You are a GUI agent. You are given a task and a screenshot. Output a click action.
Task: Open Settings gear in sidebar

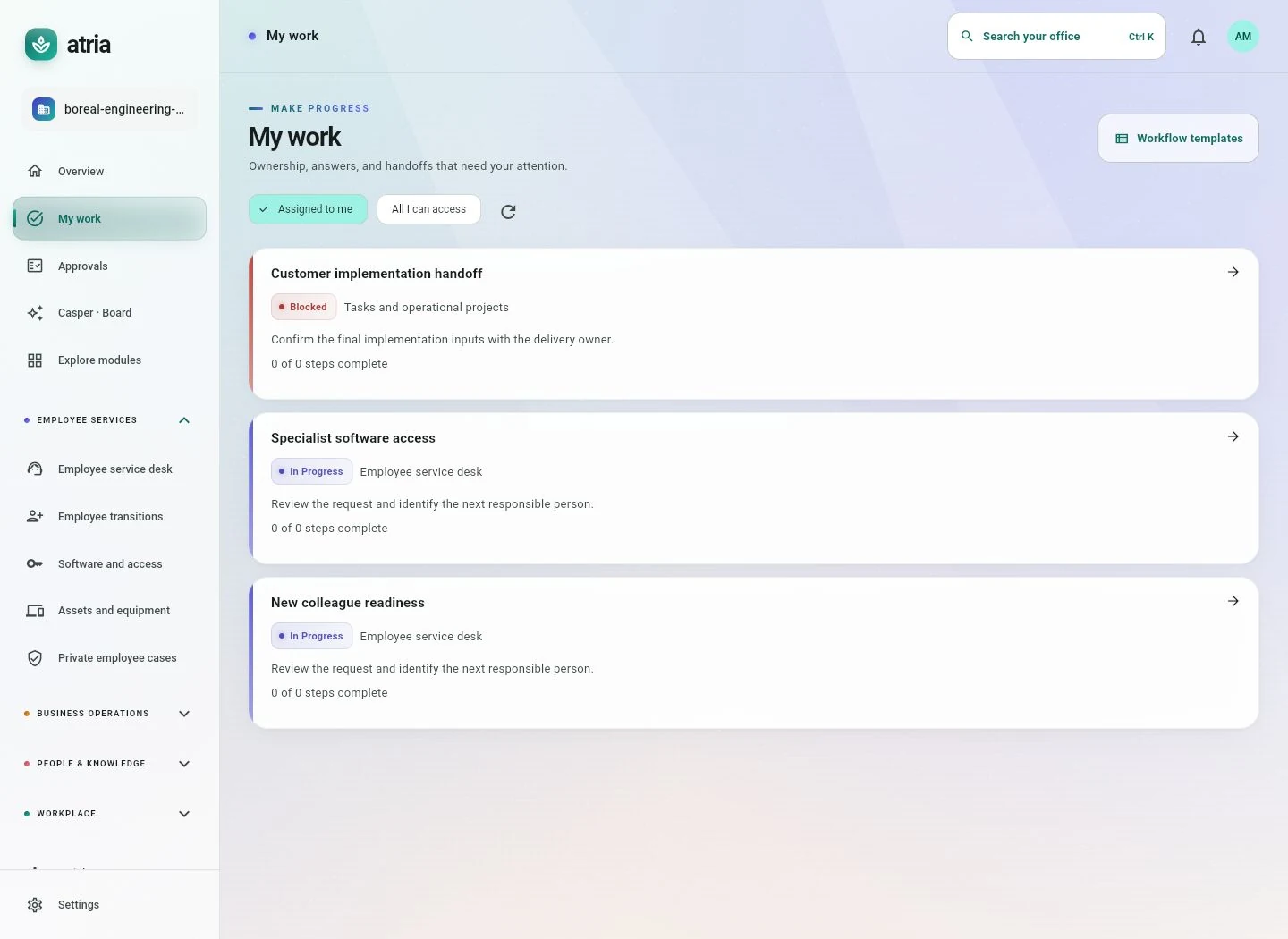click(35, 905)
